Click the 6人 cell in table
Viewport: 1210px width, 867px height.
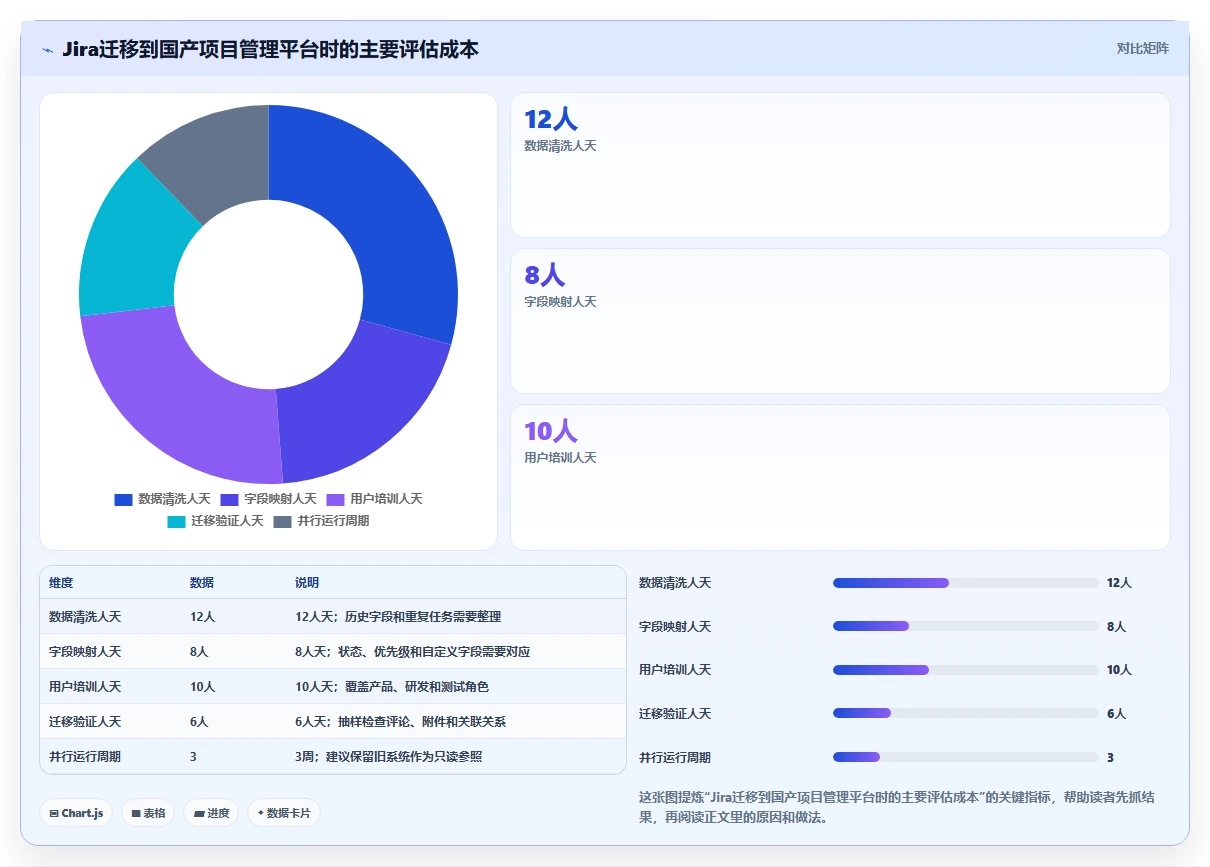pyautogui.click(x=199, y=722)
